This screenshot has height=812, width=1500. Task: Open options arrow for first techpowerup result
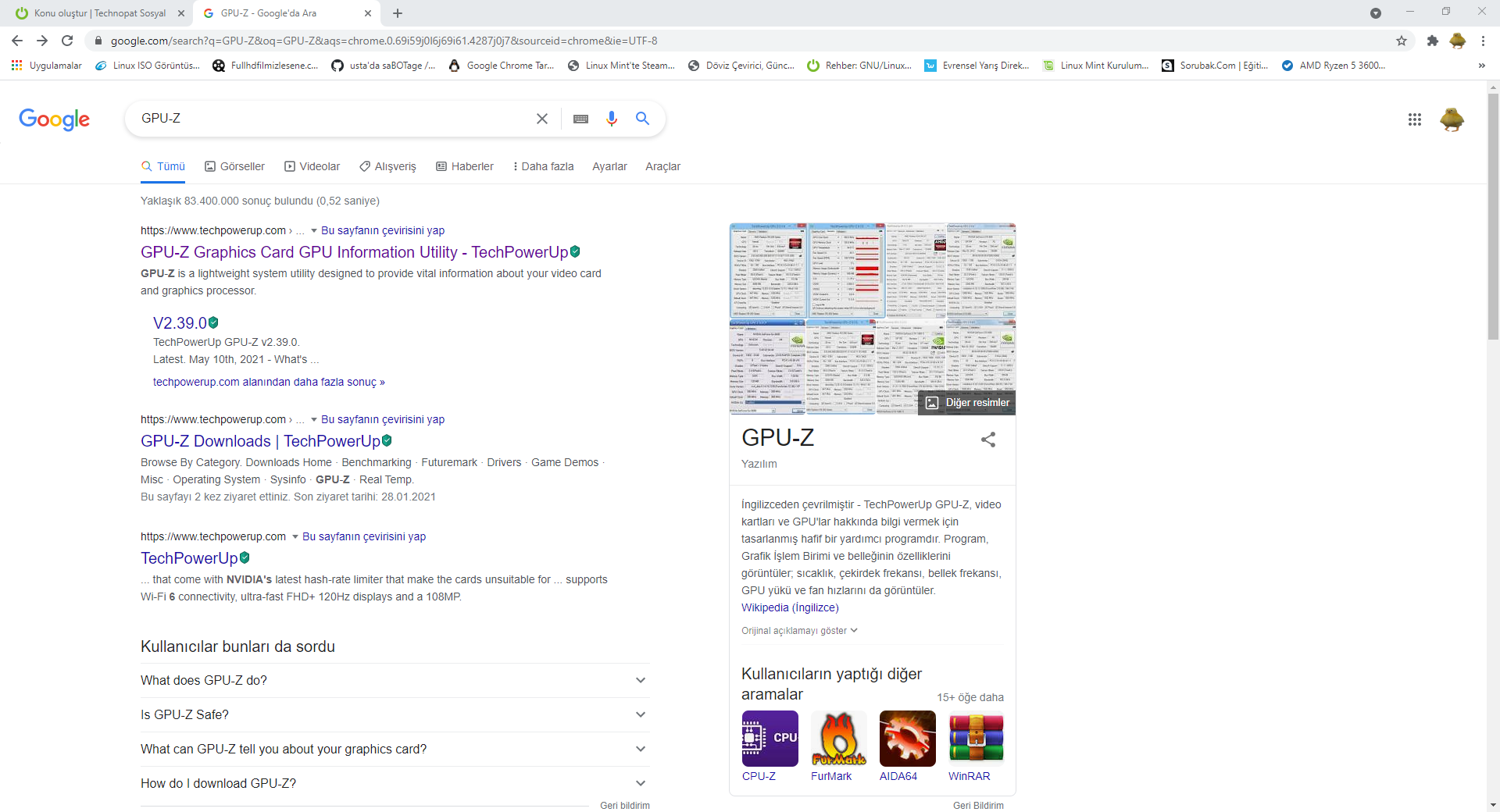click(314, 230)
